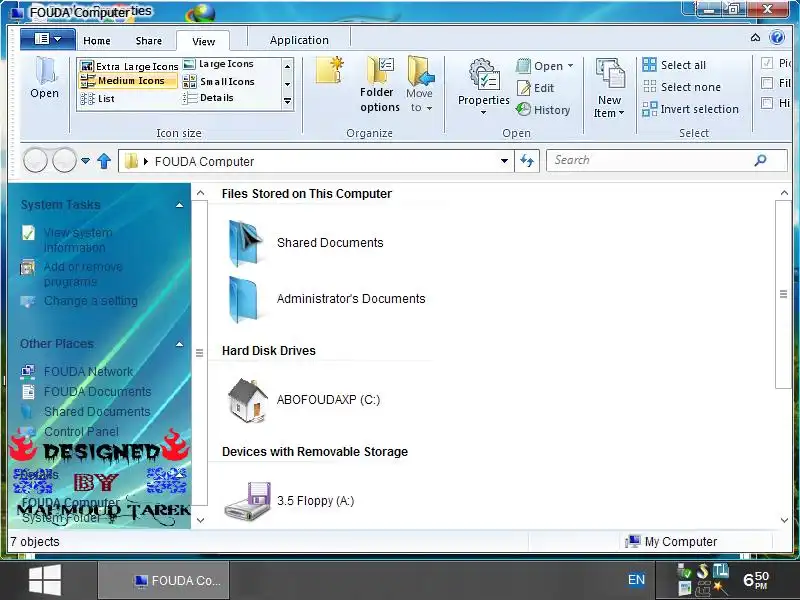Click the FOUDA Co... taskbar button

pyautogui.click(x=163, y=580)
